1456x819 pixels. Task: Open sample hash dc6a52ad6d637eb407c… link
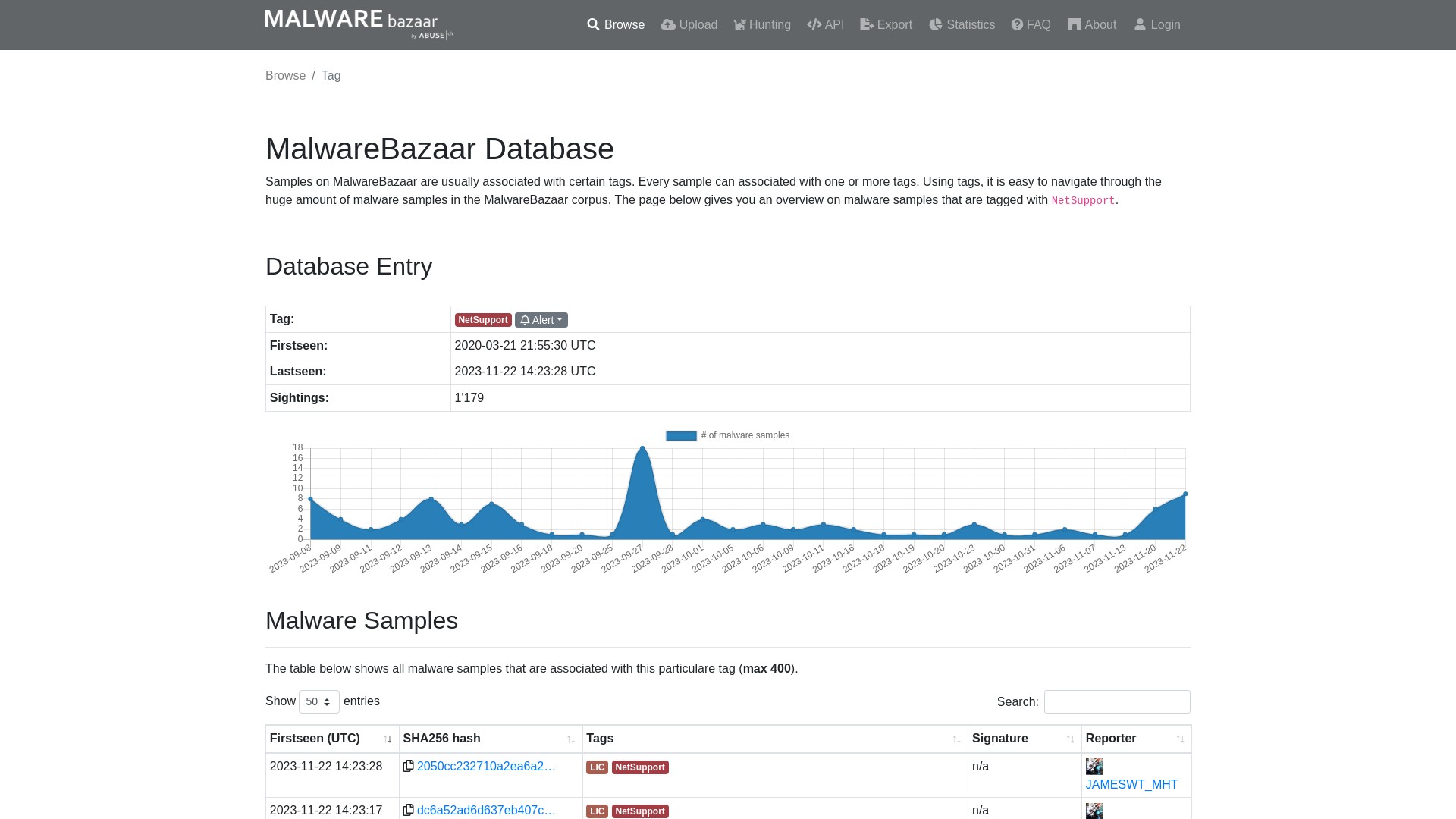click(x=486, y=811)
